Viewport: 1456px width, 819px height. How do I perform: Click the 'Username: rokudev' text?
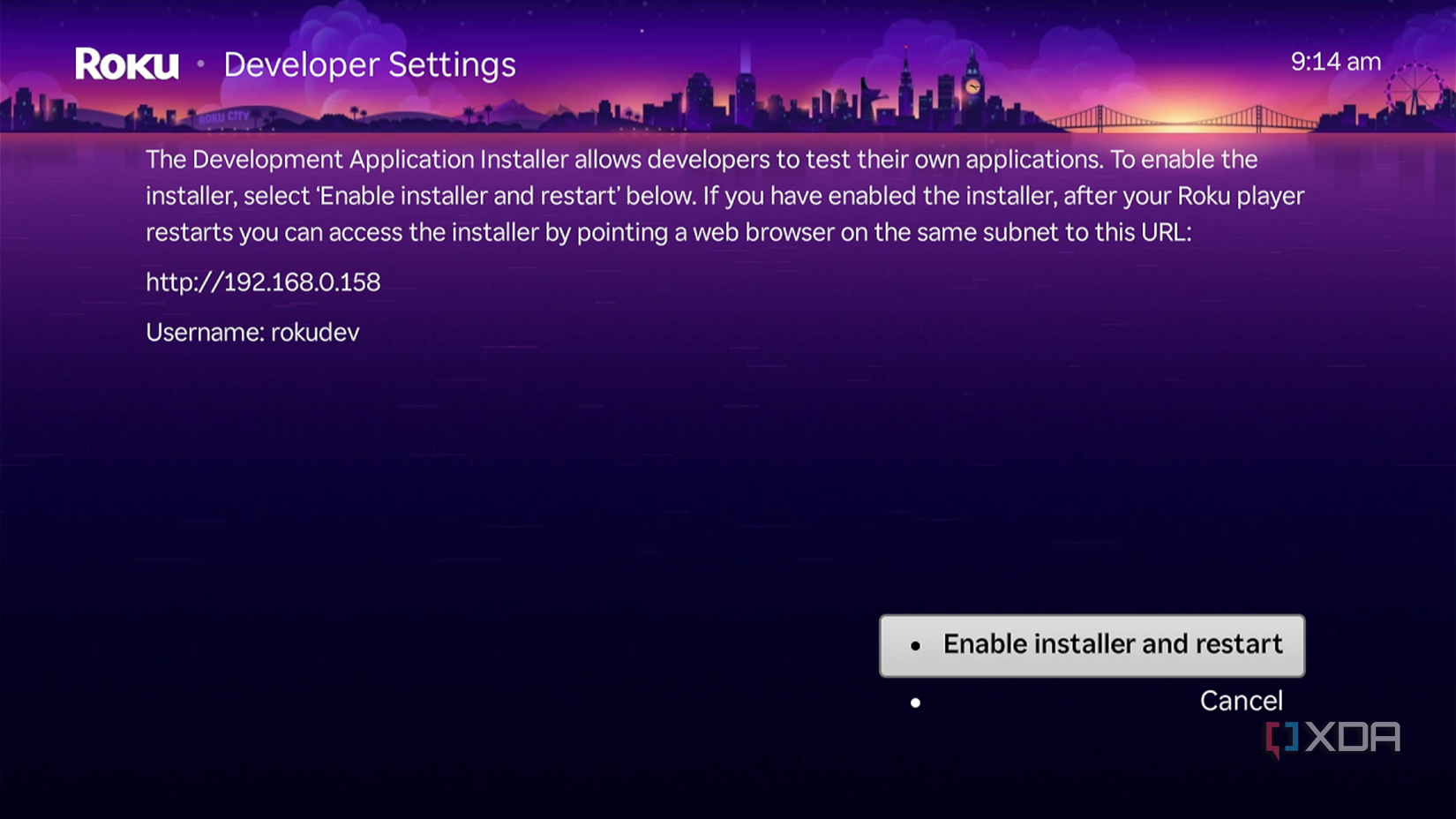[252, 332]
